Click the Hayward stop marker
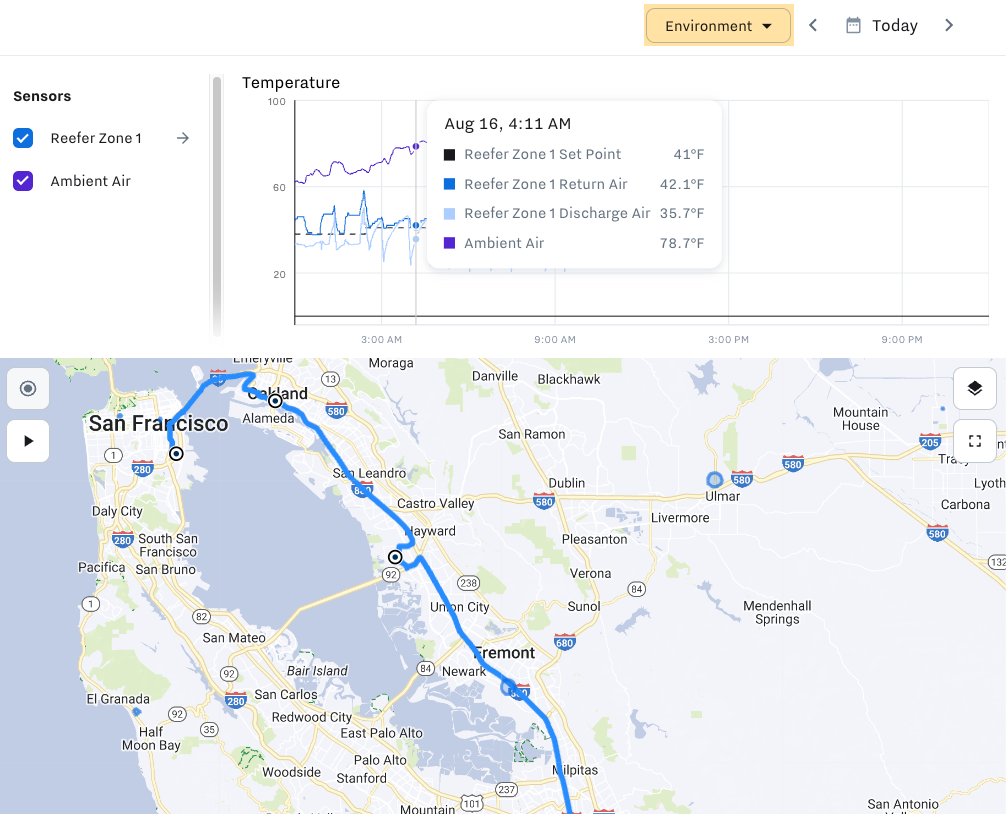The width and height of the screenshot is (1006, 814). pos(395,557)
